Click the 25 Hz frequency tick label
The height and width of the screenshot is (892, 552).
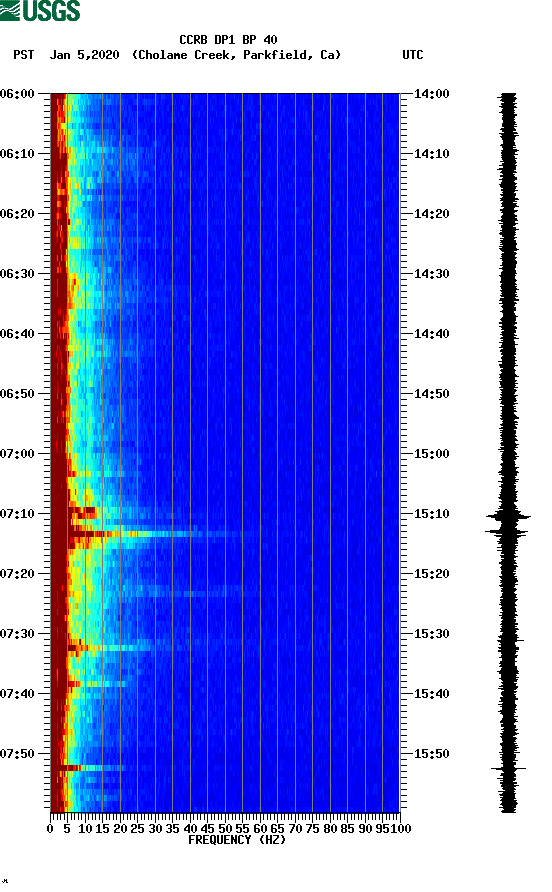137,829
